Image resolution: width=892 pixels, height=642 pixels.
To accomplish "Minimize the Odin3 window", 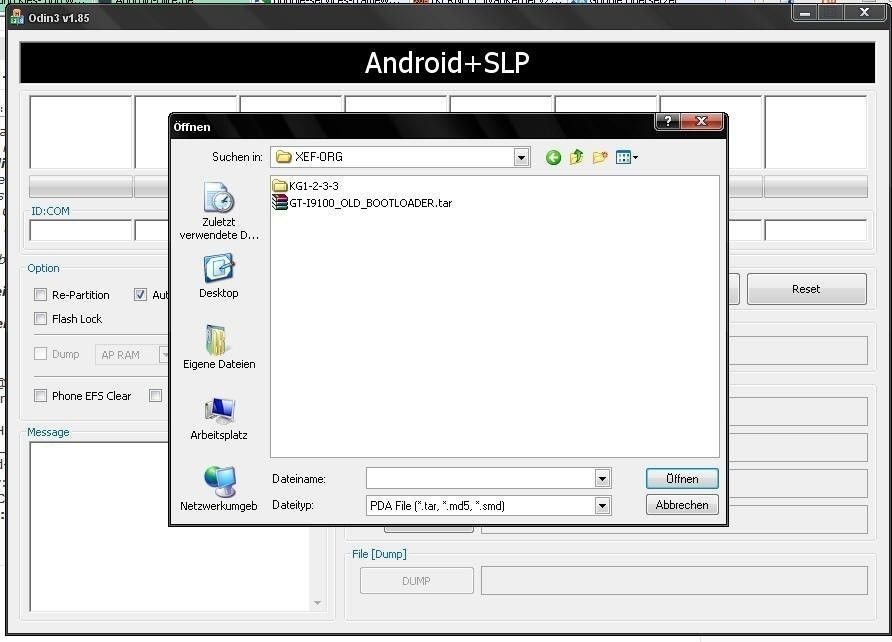I will [805, 13].
